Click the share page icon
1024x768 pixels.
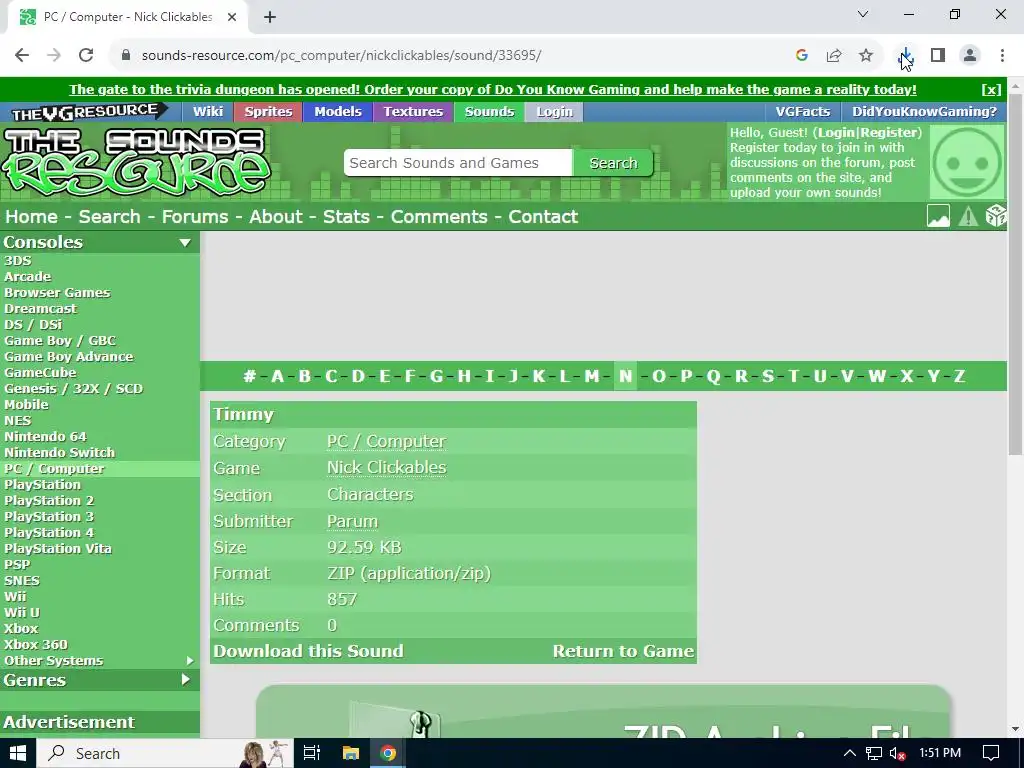coord(834,56)
